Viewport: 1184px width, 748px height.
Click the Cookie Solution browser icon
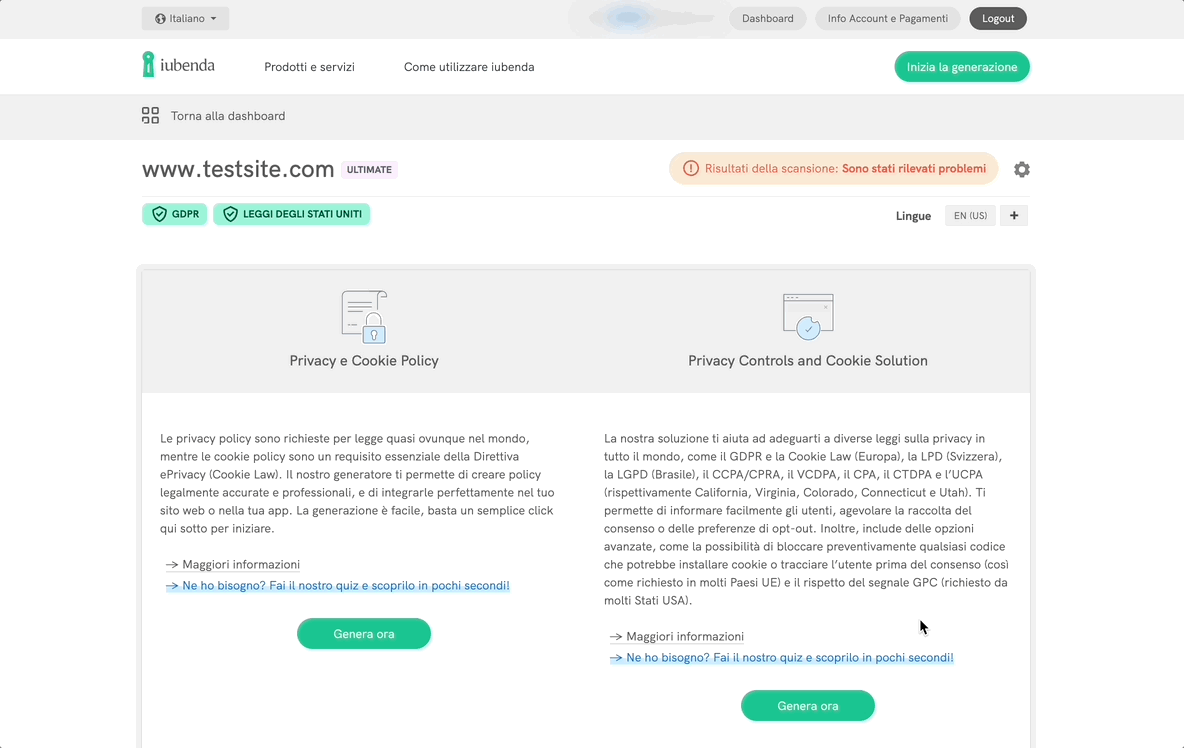[x=807, y=316]
